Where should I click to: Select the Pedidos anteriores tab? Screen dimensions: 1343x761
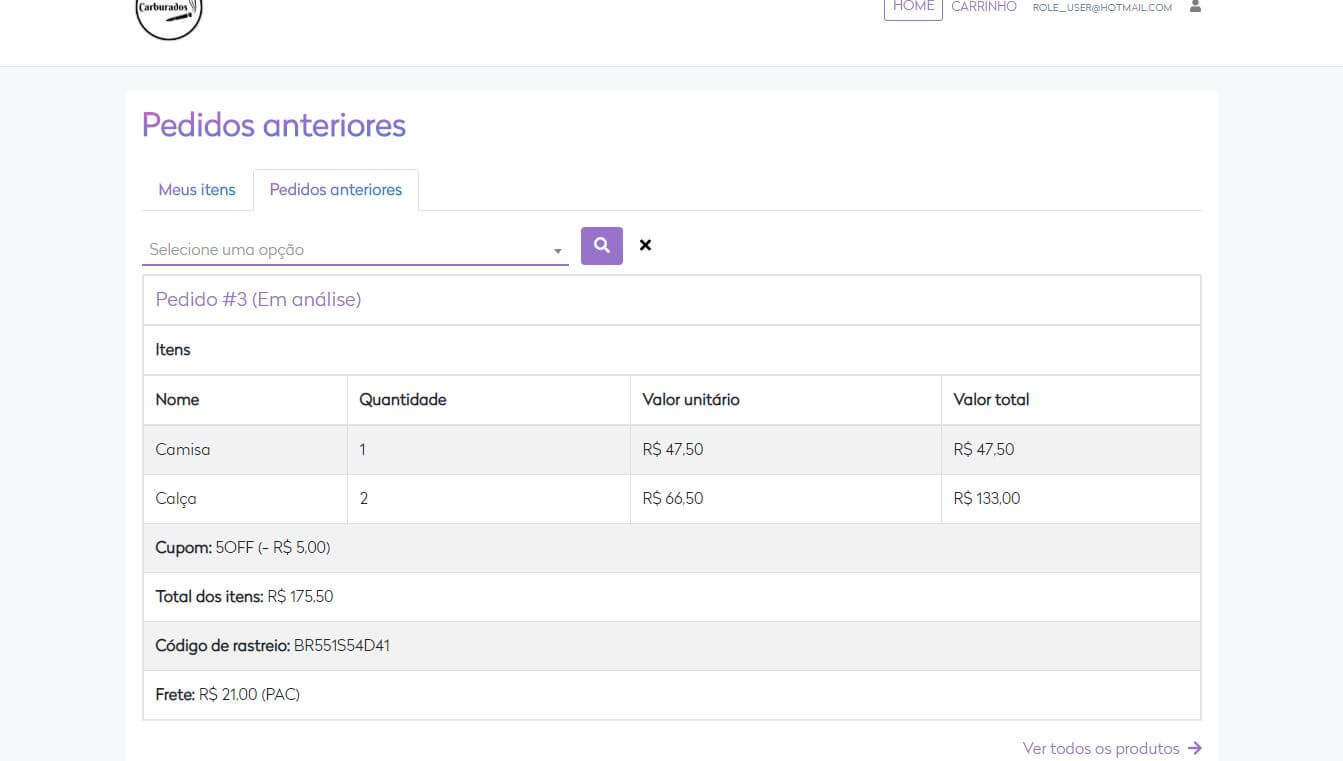coord(336,190)
